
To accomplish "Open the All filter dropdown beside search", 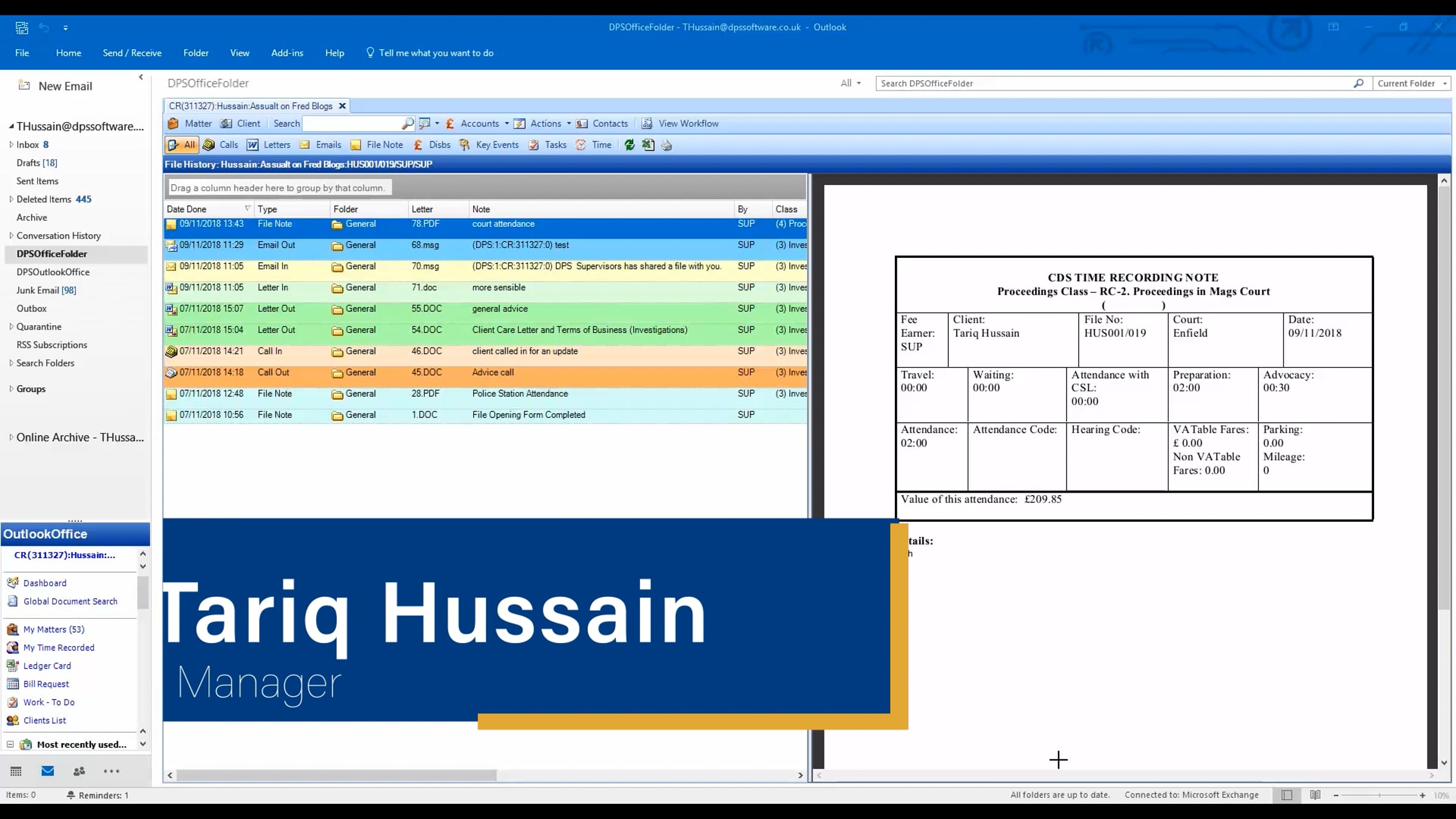I will pyautogui.click(x=851, y=83).
